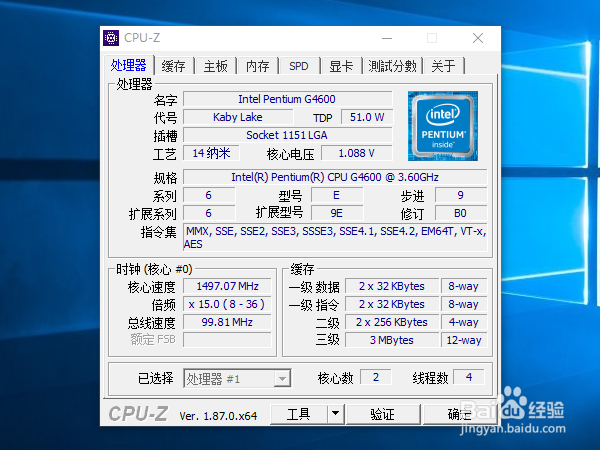This screenshot has height=450, width=600.
Task: Click the instruction set list field
Action: click(x=335, y=238)
